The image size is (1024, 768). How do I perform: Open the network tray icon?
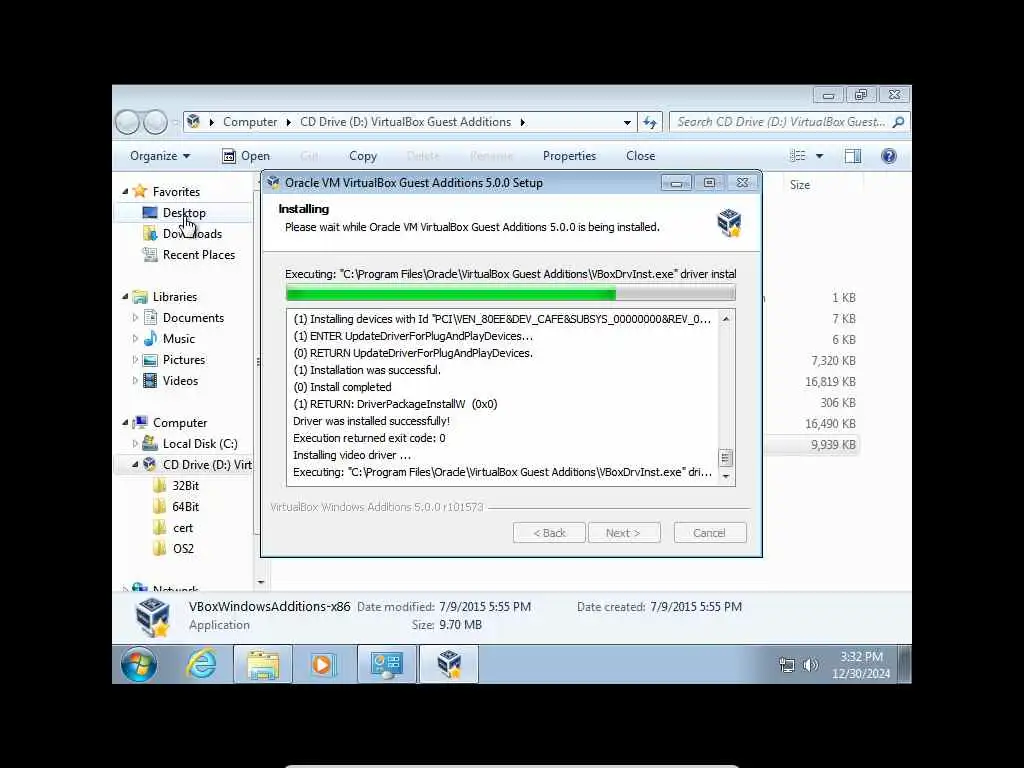(786, 665)
